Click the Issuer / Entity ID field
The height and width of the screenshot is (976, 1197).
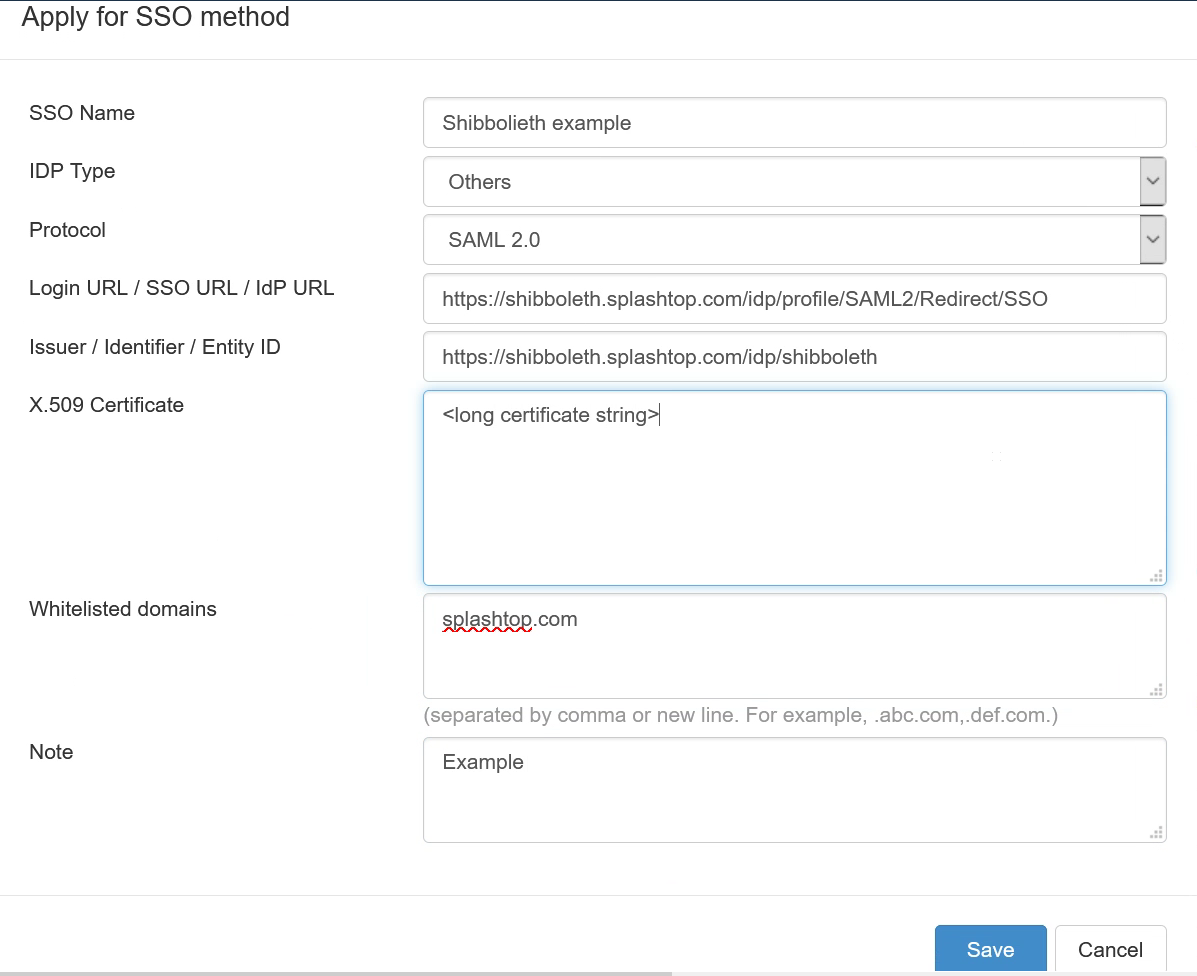click(795, 356)
